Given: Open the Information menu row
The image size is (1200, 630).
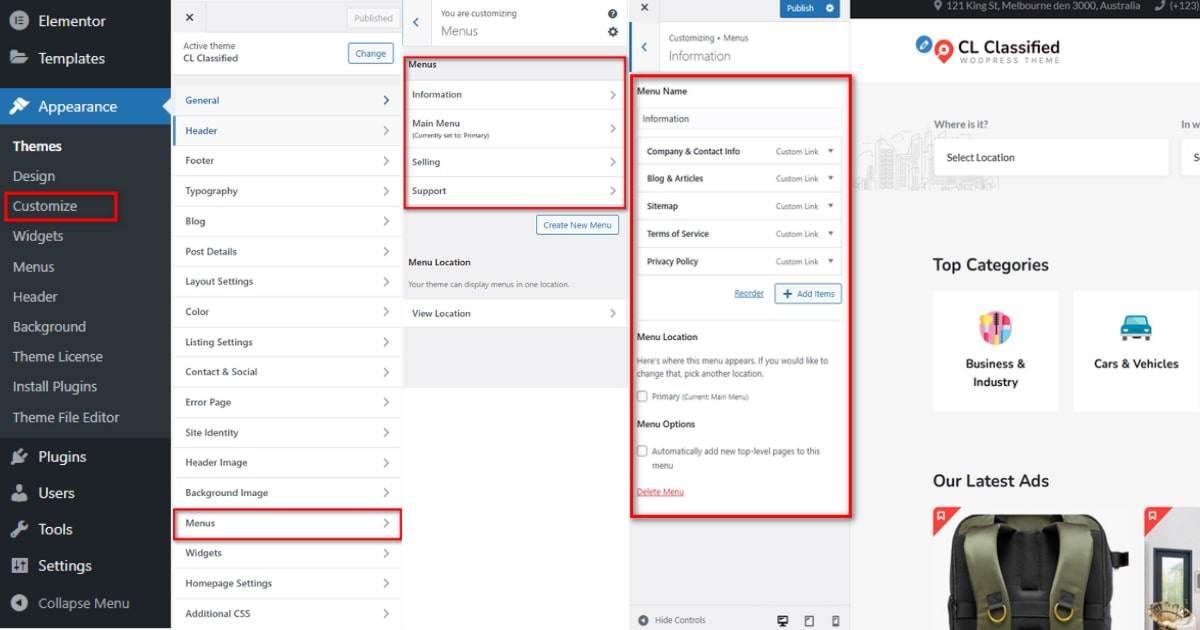Looking at the screenshot, I should coord(515,94).
